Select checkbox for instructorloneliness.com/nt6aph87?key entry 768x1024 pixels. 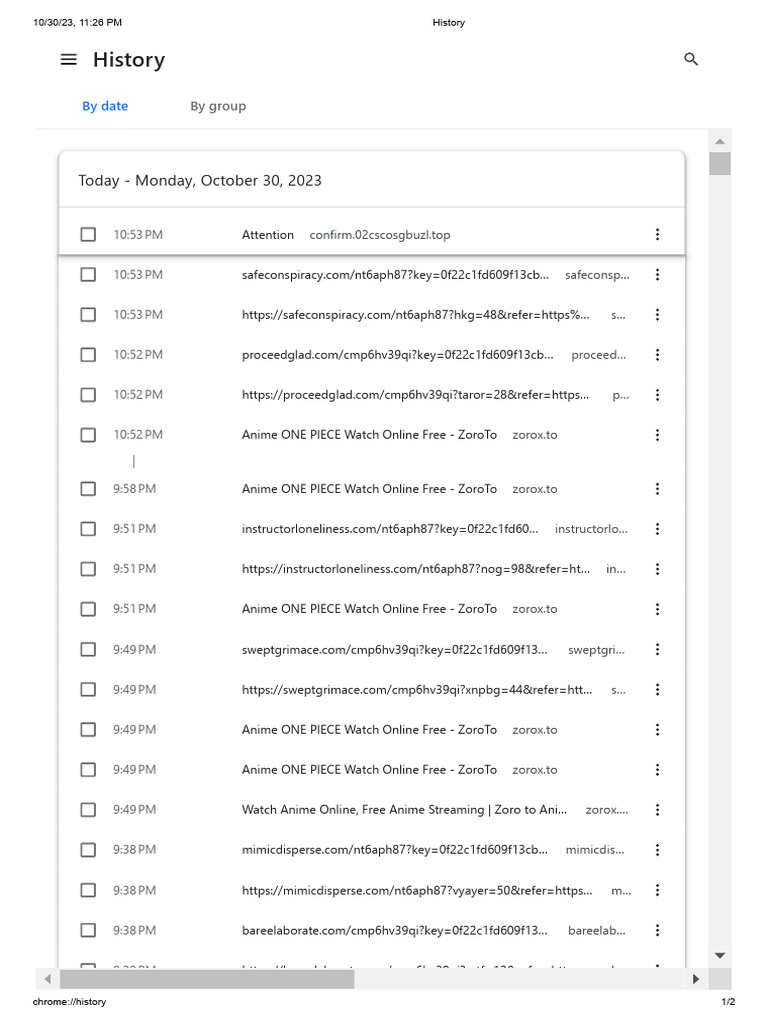tap(88, 529)
